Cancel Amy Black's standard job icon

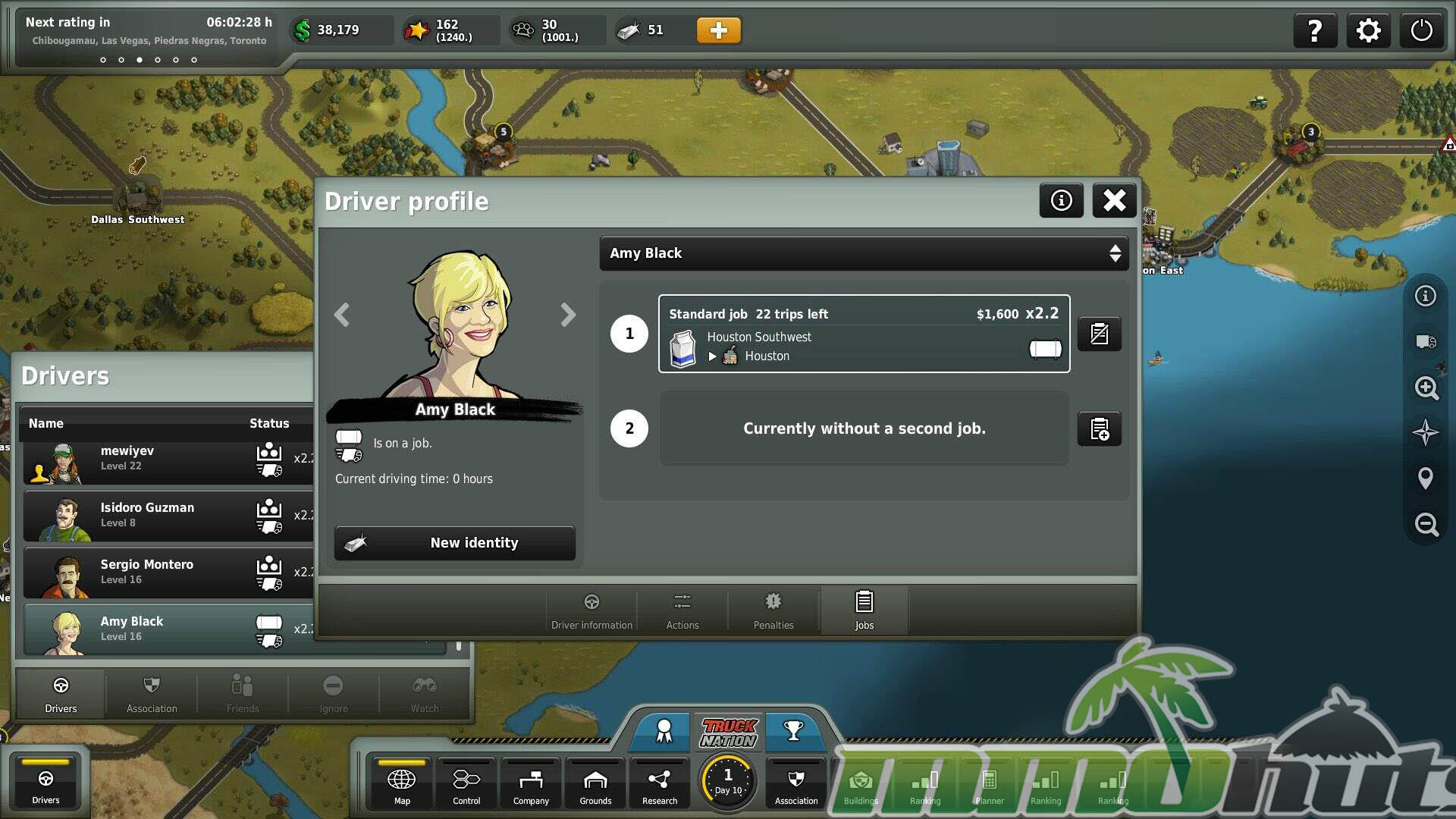(x=1099, y=334)
